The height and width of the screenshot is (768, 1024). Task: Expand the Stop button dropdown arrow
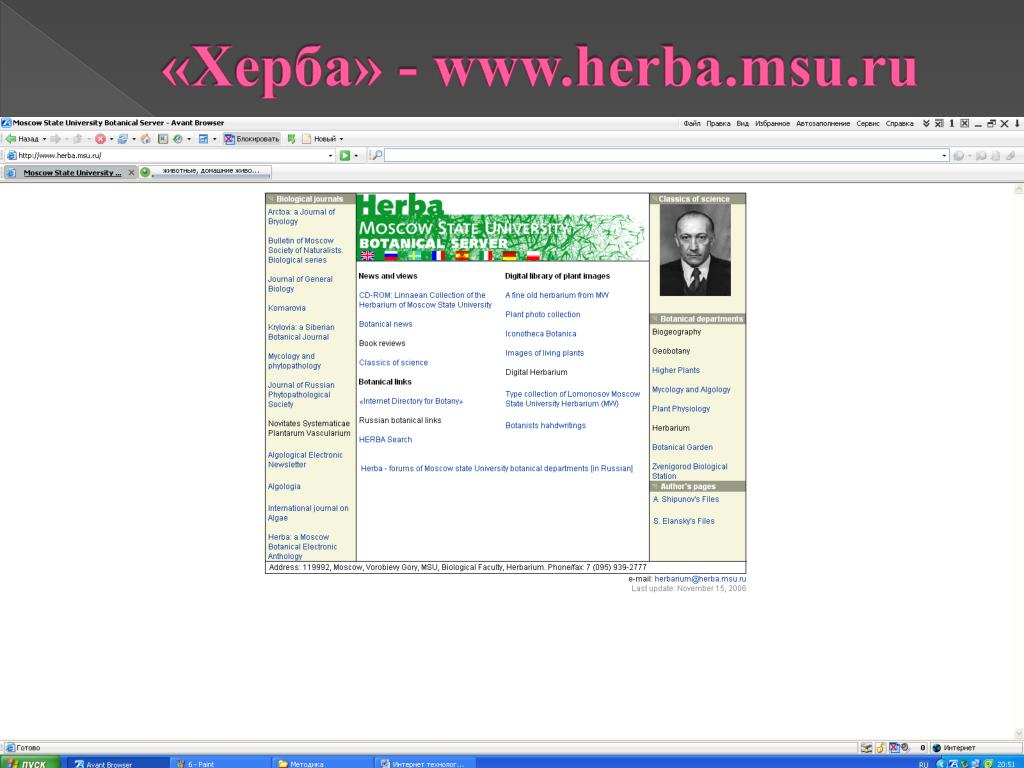point(111,139)
